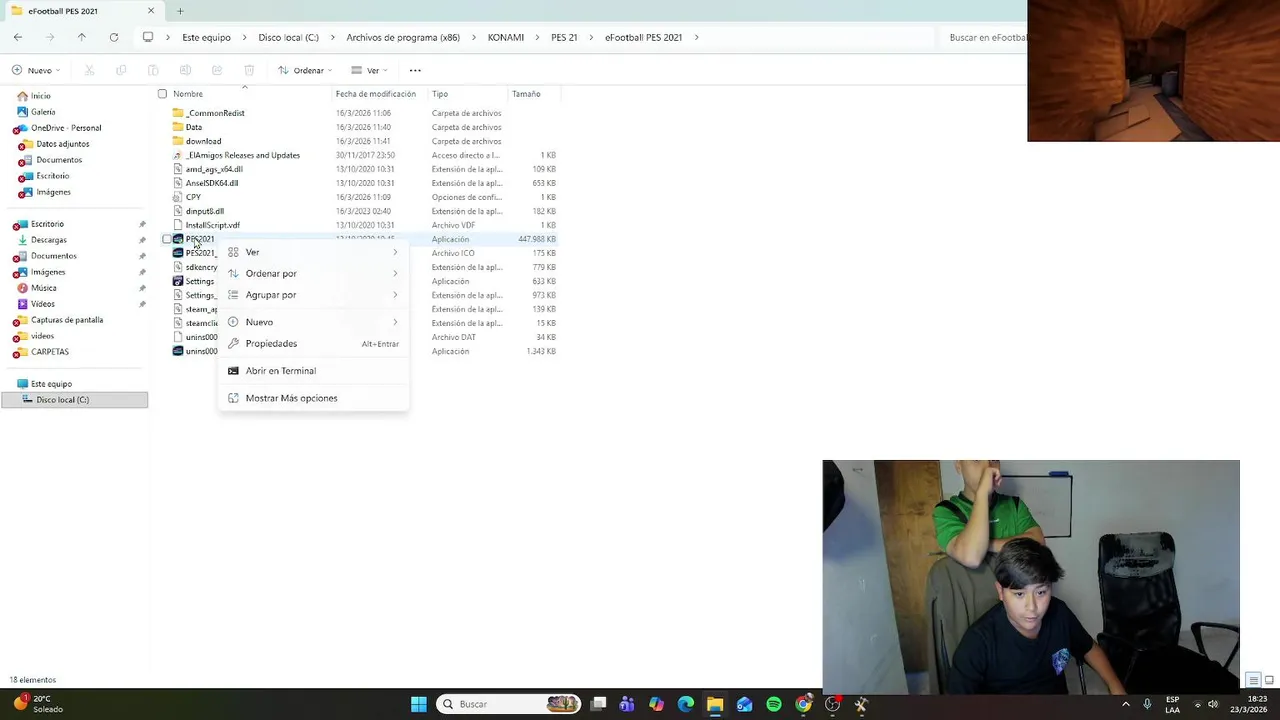Select the download folder

click(x=203, y=141)
